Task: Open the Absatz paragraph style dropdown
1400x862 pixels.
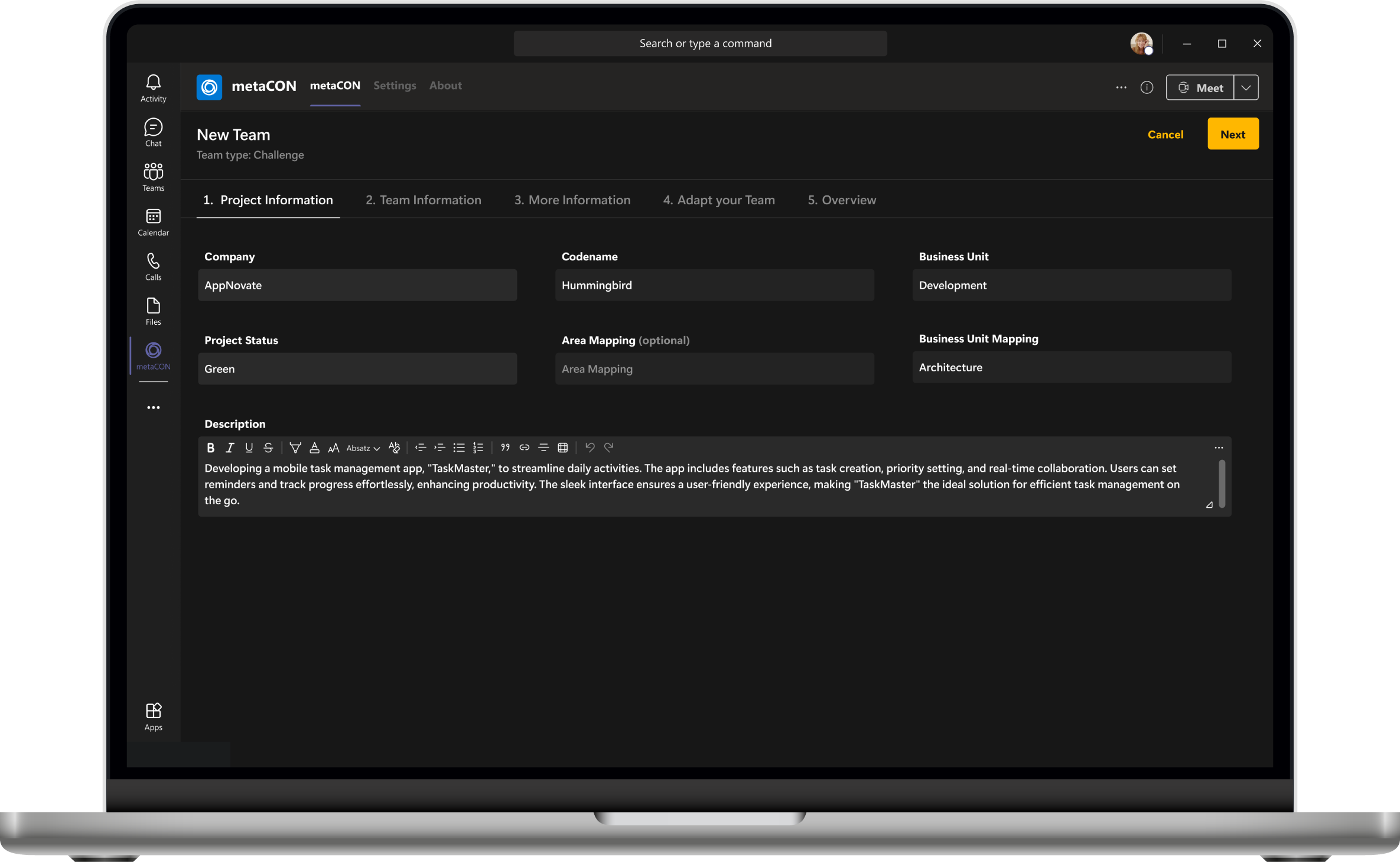Action: click(x=363, y=448)
